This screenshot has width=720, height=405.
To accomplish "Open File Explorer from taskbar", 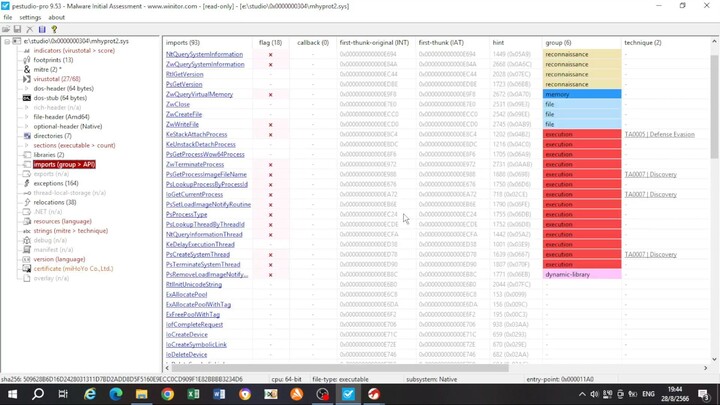I will tap(141, 394).
